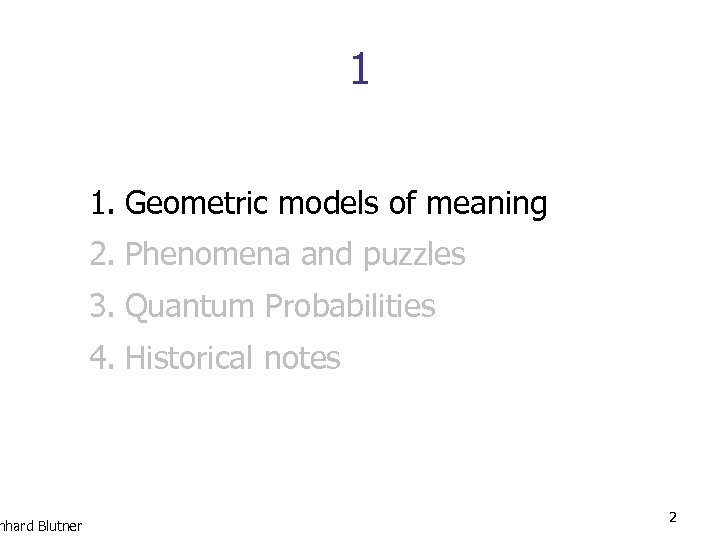This screenshot has width=720, height=540.
Task: Select the 'Geometric models of meaning' outline item
Action: [x=336, y=204]
